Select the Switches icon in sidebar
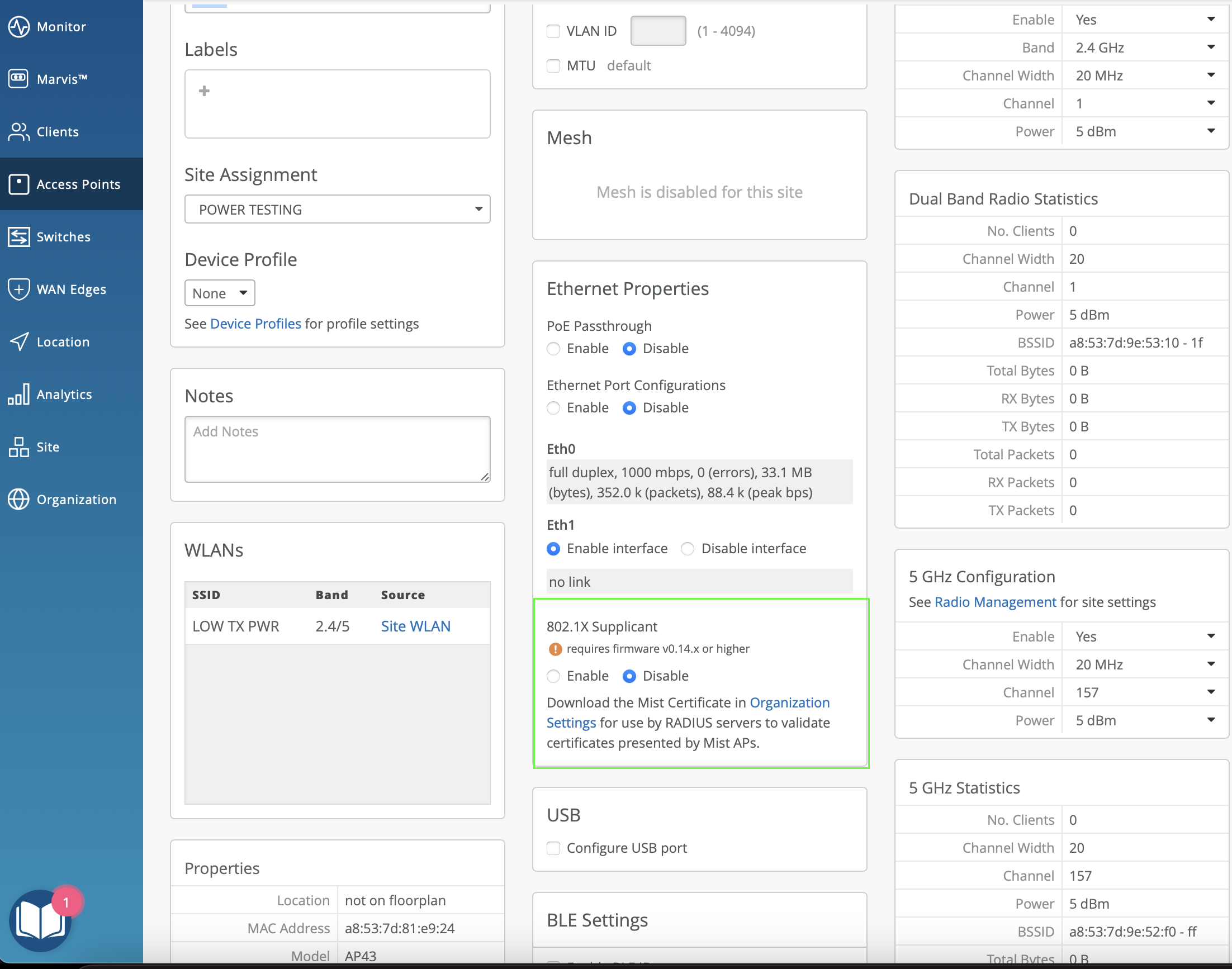 pos(19,236)
